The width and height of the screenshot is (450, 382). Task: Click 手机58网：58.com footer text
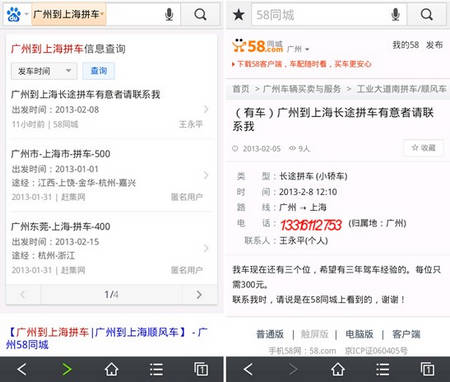click(x=302, y=351)
